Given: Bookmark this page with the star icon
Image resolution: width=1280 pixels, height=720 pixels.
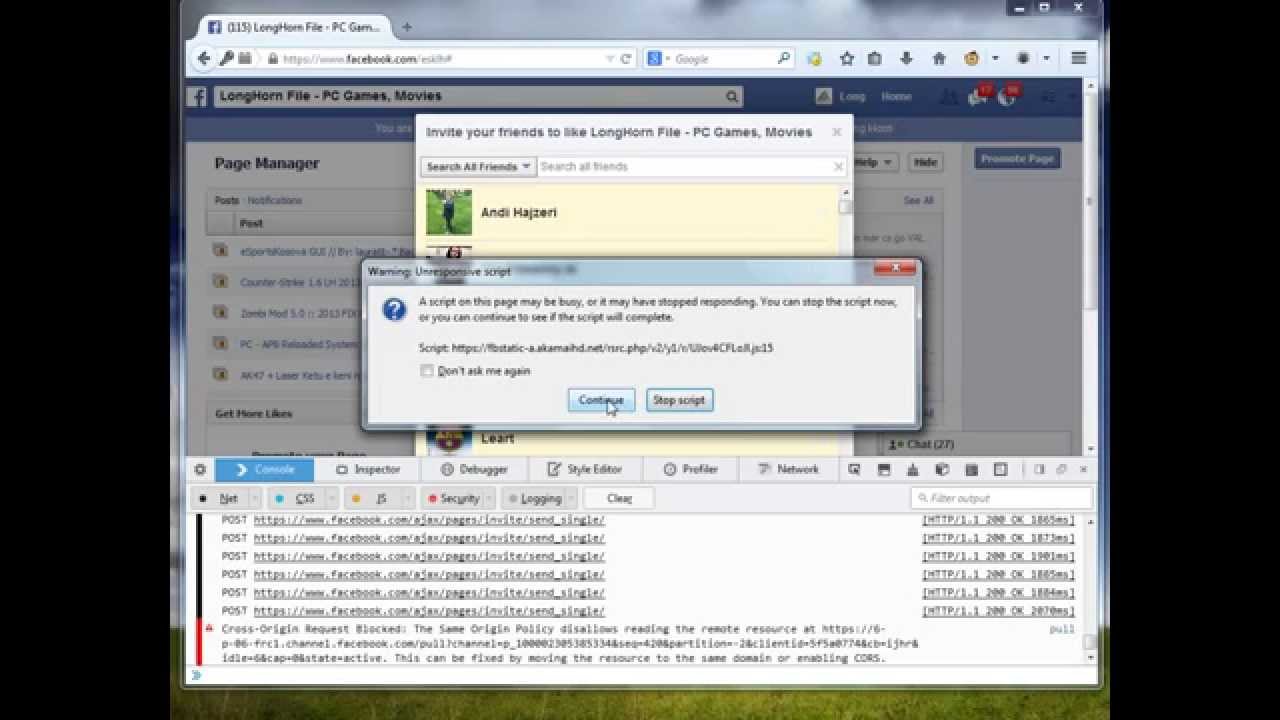Looking at the screenshot, I should [847, 59].
